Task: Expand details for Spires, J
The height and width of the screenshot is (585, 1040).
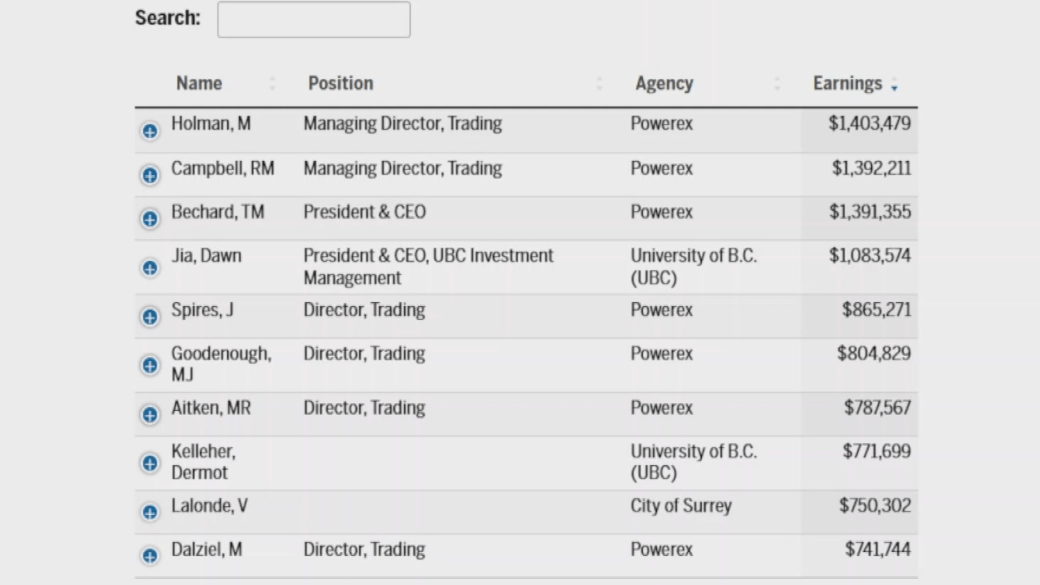Action: 150,317
